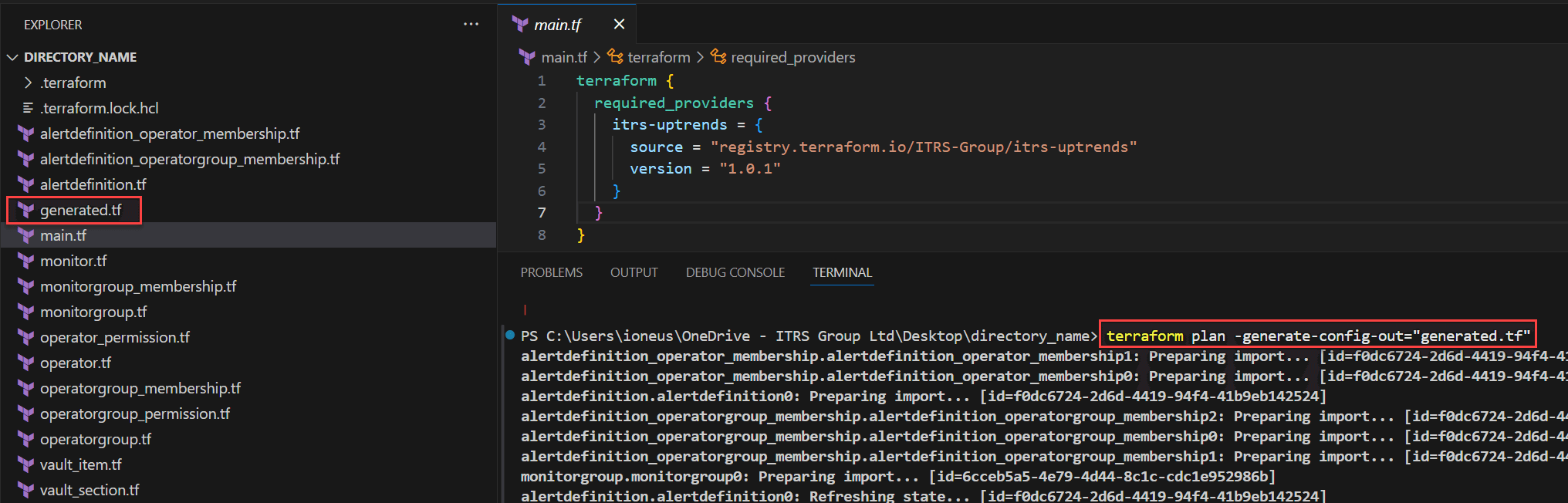Open monitor.tf file
1568x503 pixels.
[x=73, y=261]
